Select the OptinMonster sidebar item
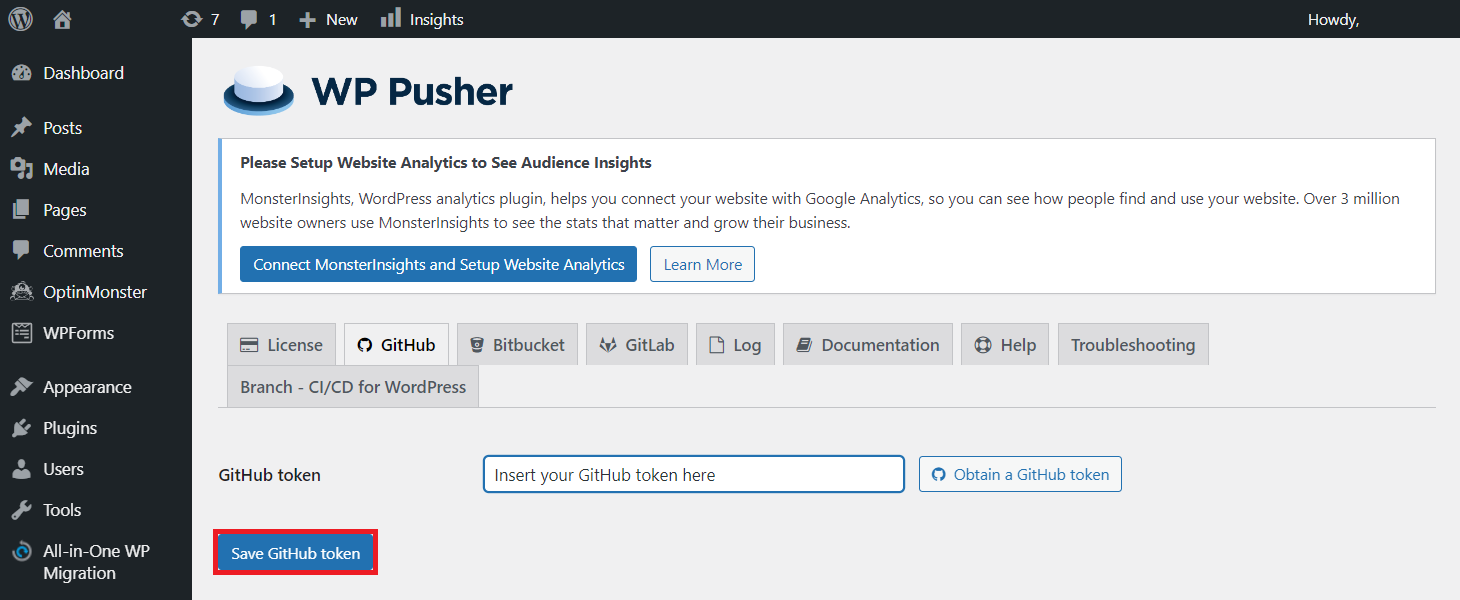 coord(94,292)
